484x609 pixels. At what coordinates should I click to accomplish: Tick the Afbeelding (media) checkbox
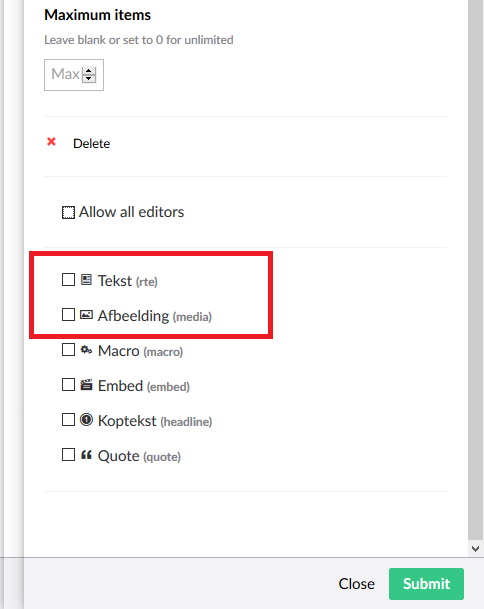[68, 315]
